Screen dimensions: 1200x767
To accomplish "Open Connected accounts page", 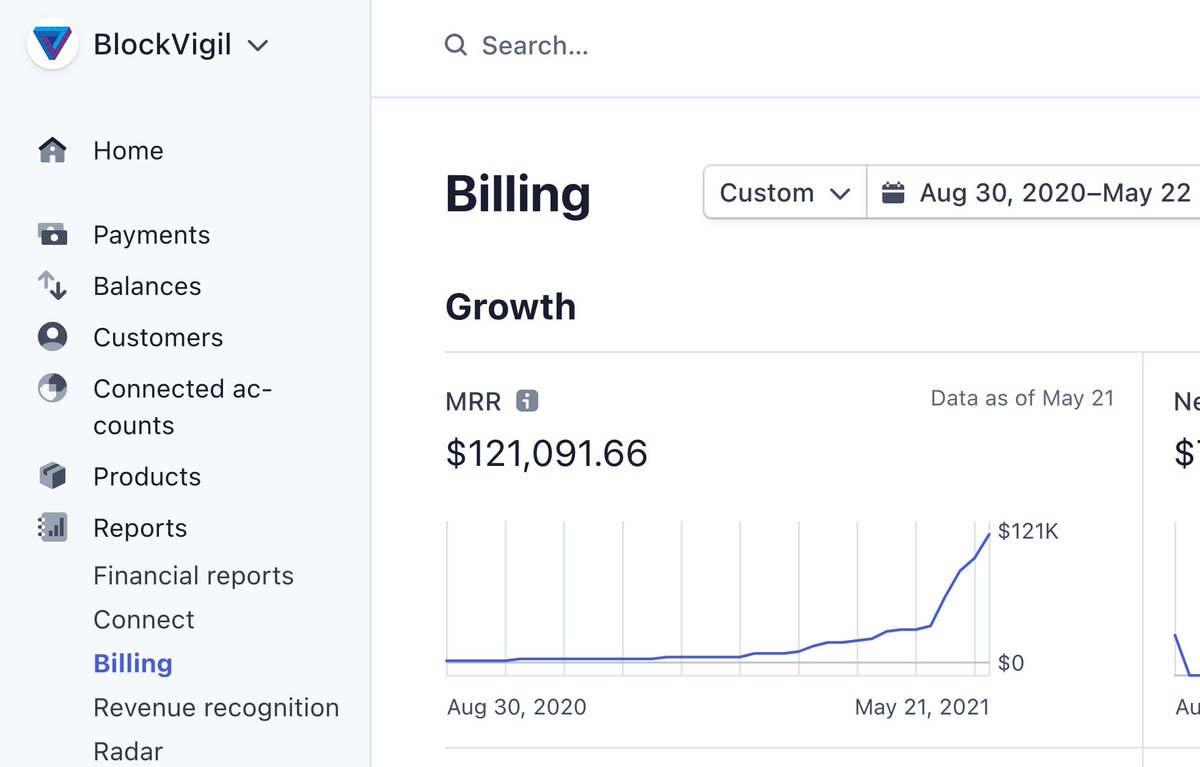I will 183,407.
